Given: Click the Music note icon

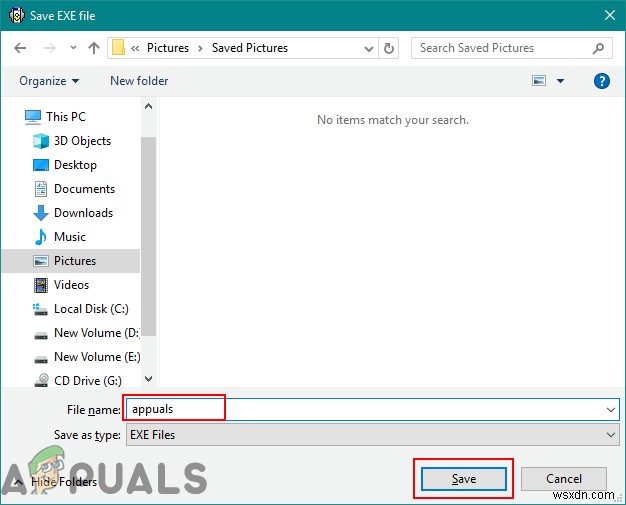Looking at the screenshot, I should [x=40, y=237].
